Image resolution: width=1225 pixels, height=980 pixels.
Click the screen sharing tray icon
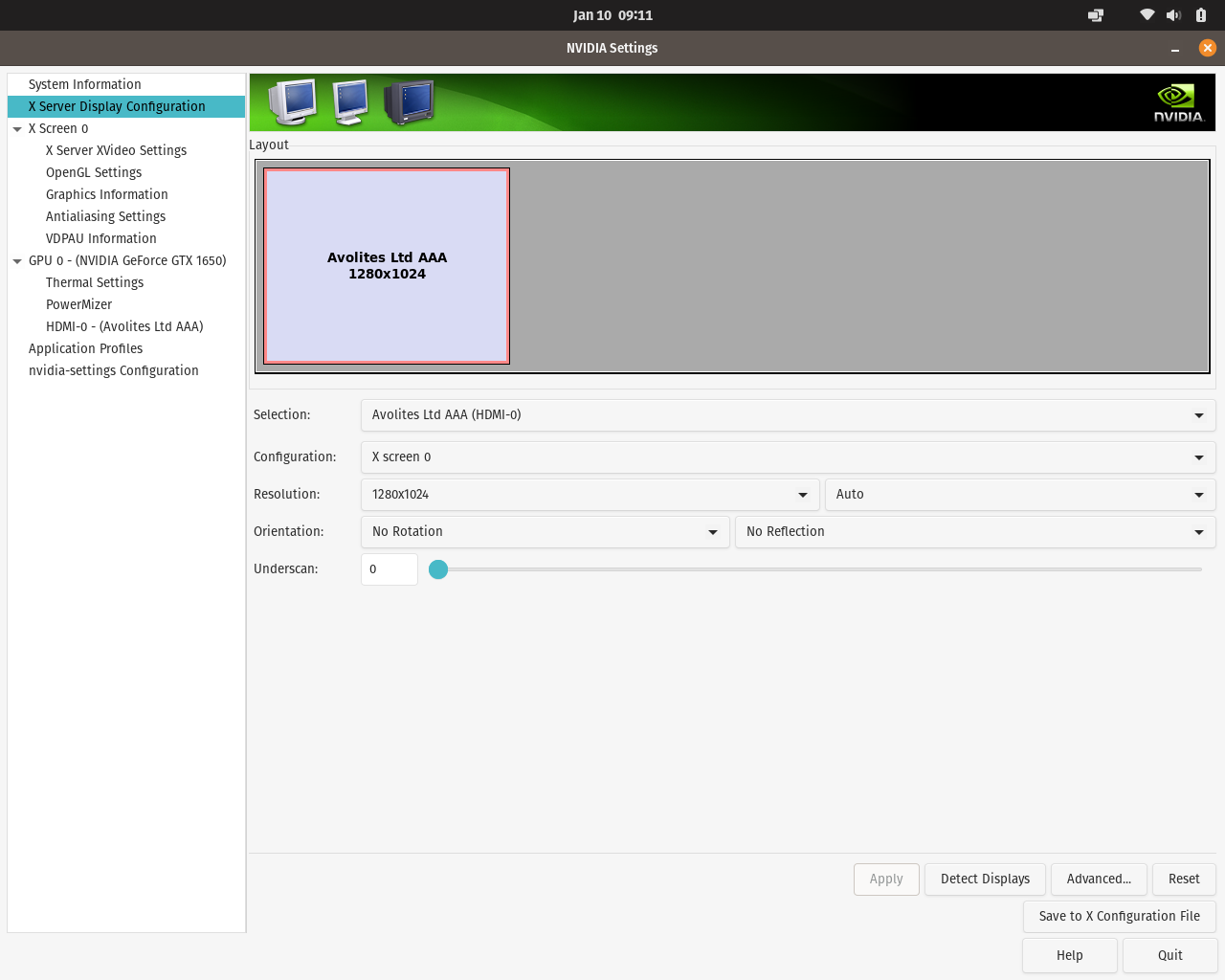tap(1096, 15)
